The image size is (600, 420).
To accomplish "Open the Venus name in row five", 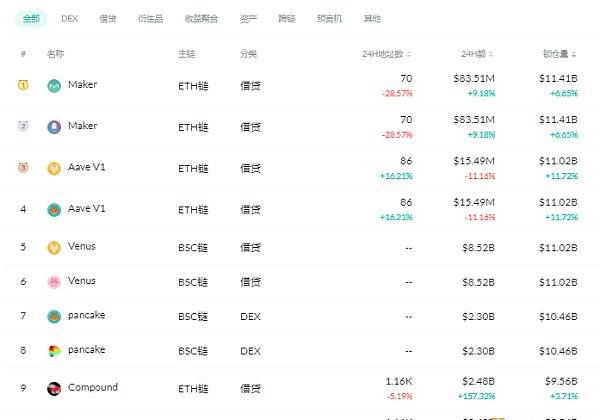I will 82,246.
